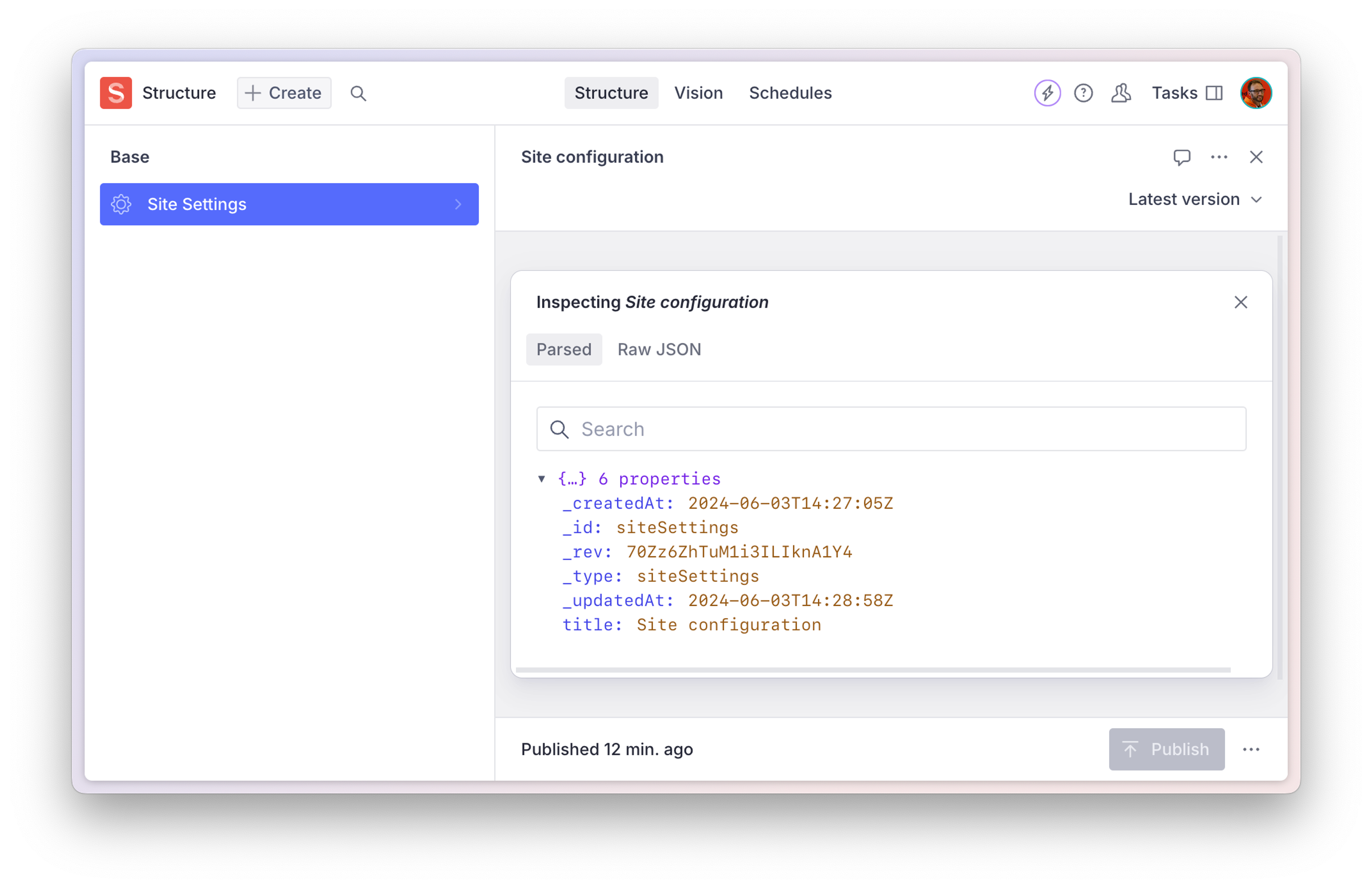Open the Latest version dropdown
The height and width of the screenshot is (888, 1372).
1195,199
